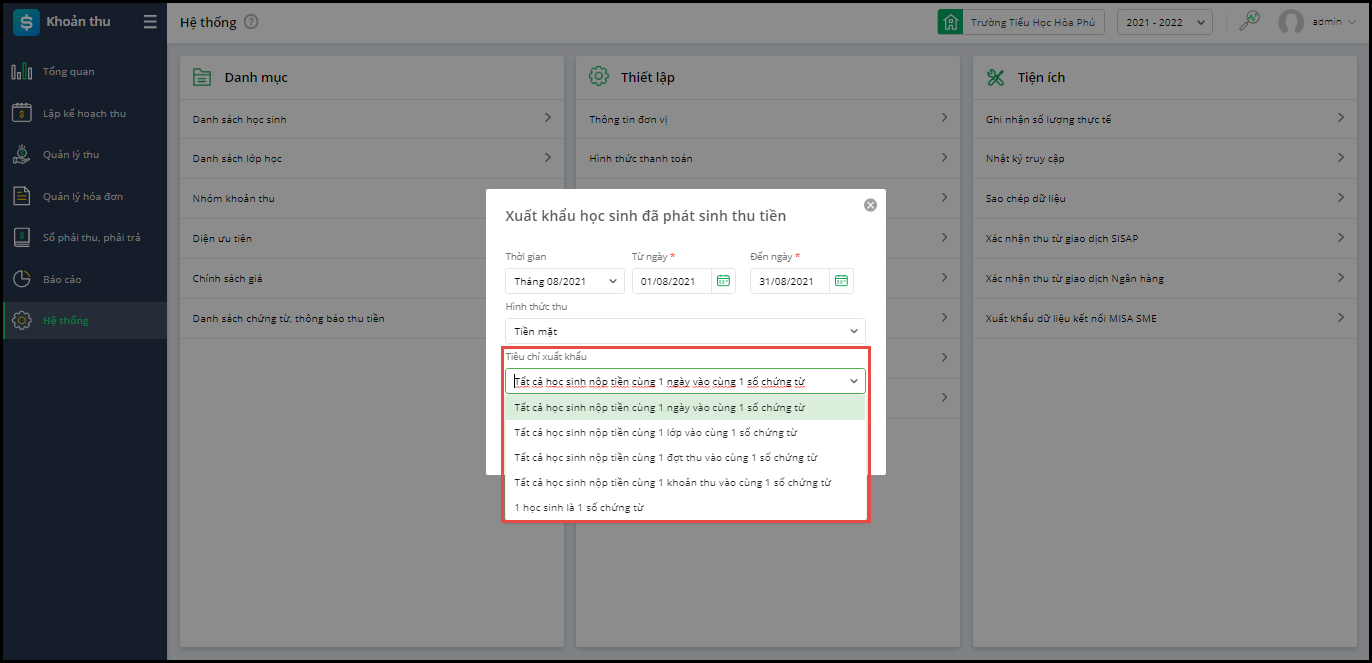Viewport: 1372px width, 663px height.
Task: Open the calendar picker for Đến ngày
Action: pyautogui.click(x=841, y=281)
